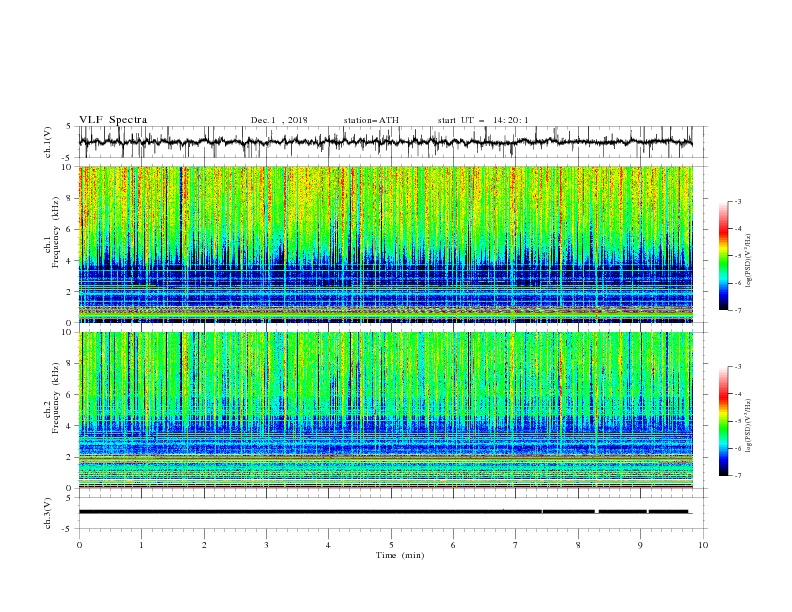The image size is (792, 612).
Task: Click the ch.1 'Frequency (kHz)' axis label
Action: pos(55,233)
